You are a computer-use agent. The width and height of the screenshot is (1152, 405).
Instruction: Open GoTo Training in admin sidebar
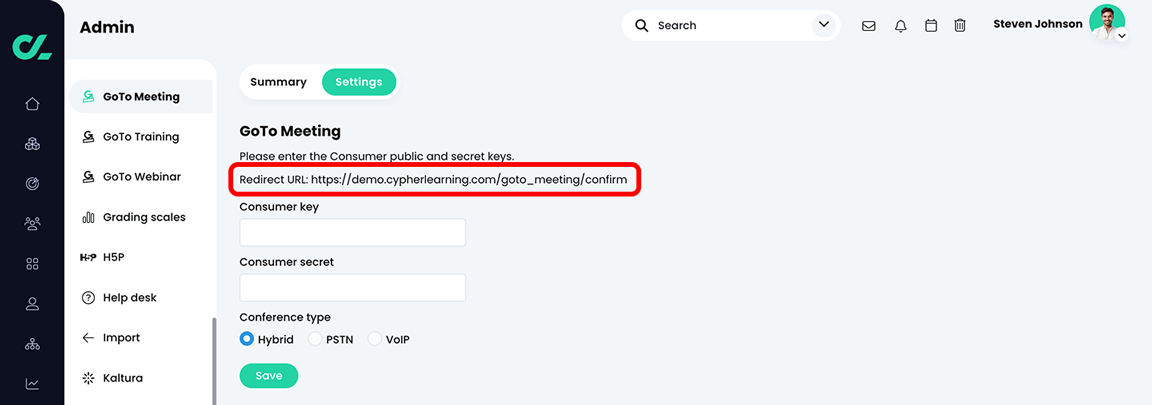point(141,137)
